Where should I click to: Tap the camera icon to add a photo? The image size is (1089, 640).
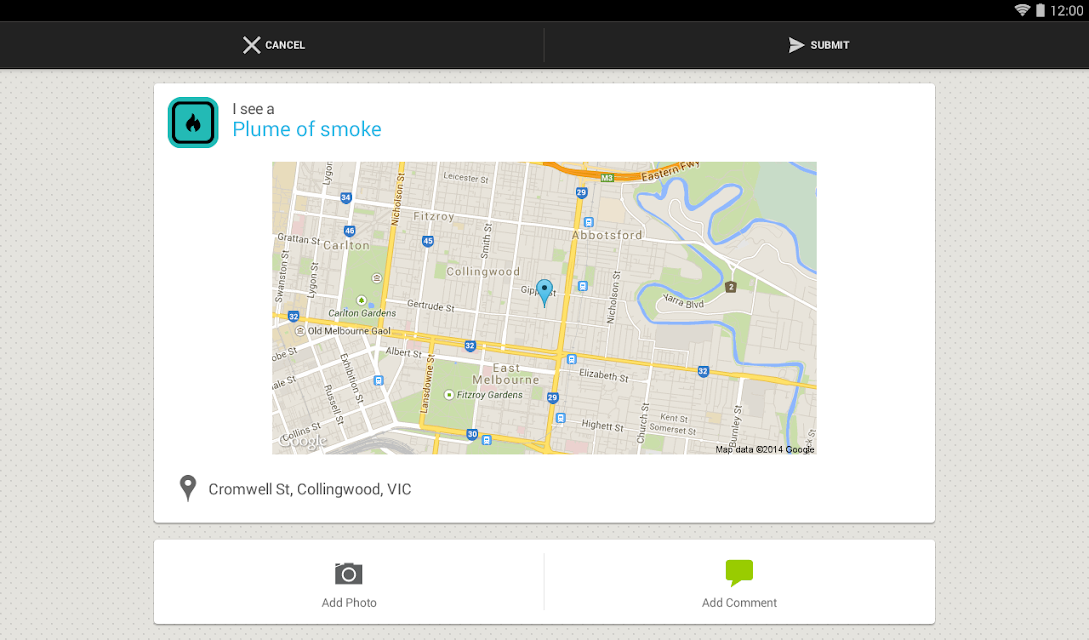pyautogui.click(x=349, y=574)
